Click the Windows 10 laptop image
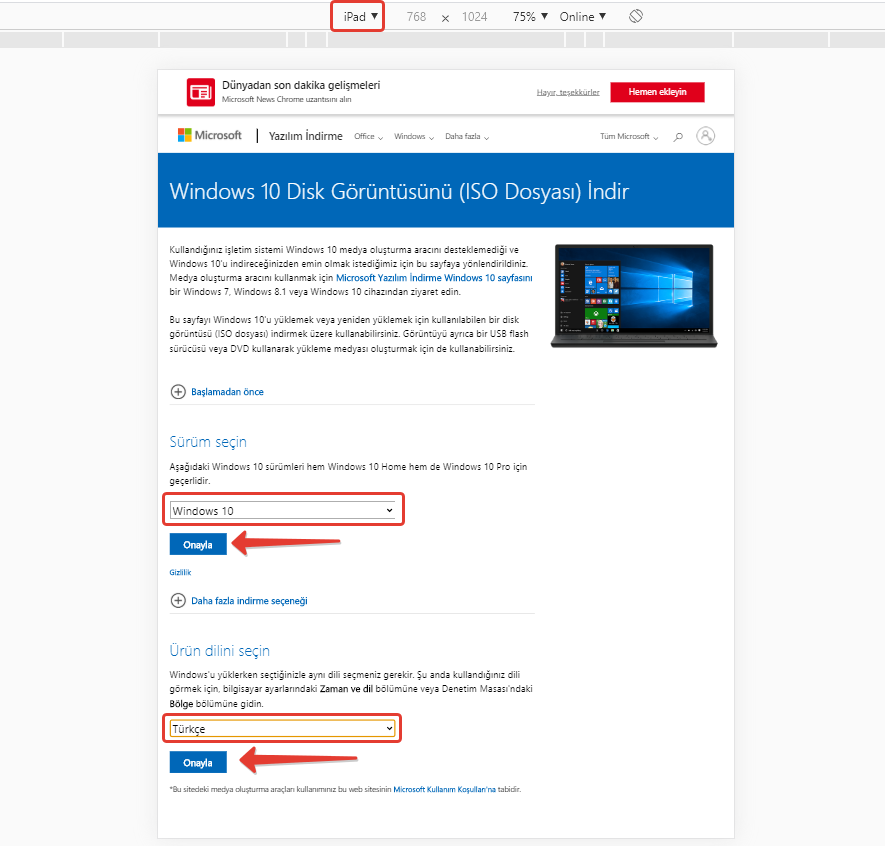Image resolution: width=885 pixels, height=846 pixels. tap(632, 296)
